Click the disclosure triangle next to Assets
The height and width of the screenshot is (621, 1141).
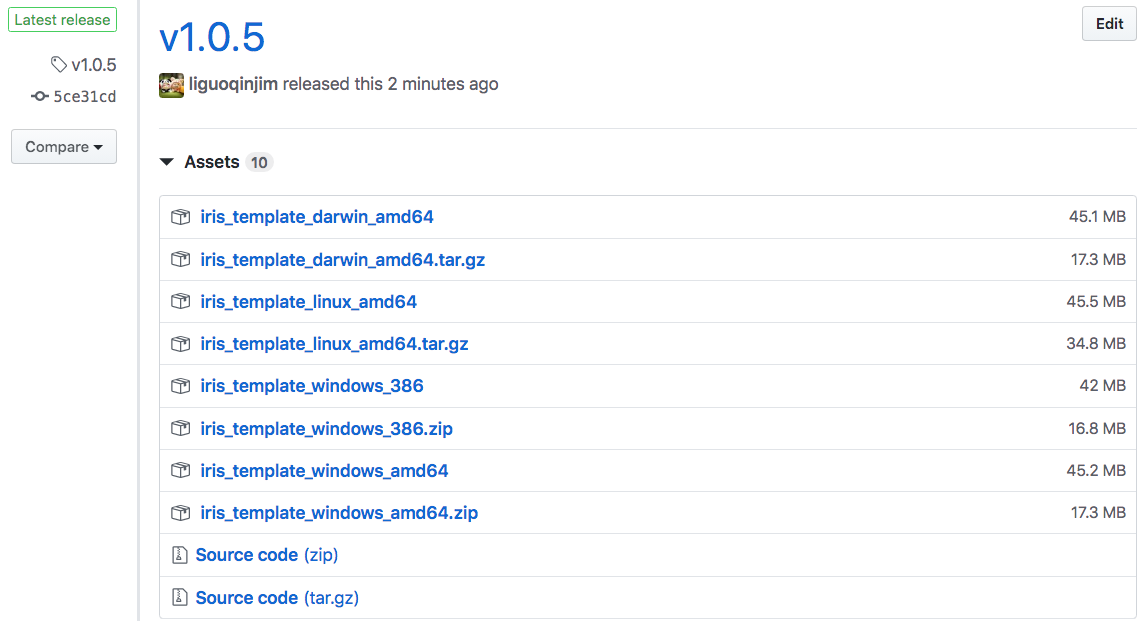pos(166,161)
